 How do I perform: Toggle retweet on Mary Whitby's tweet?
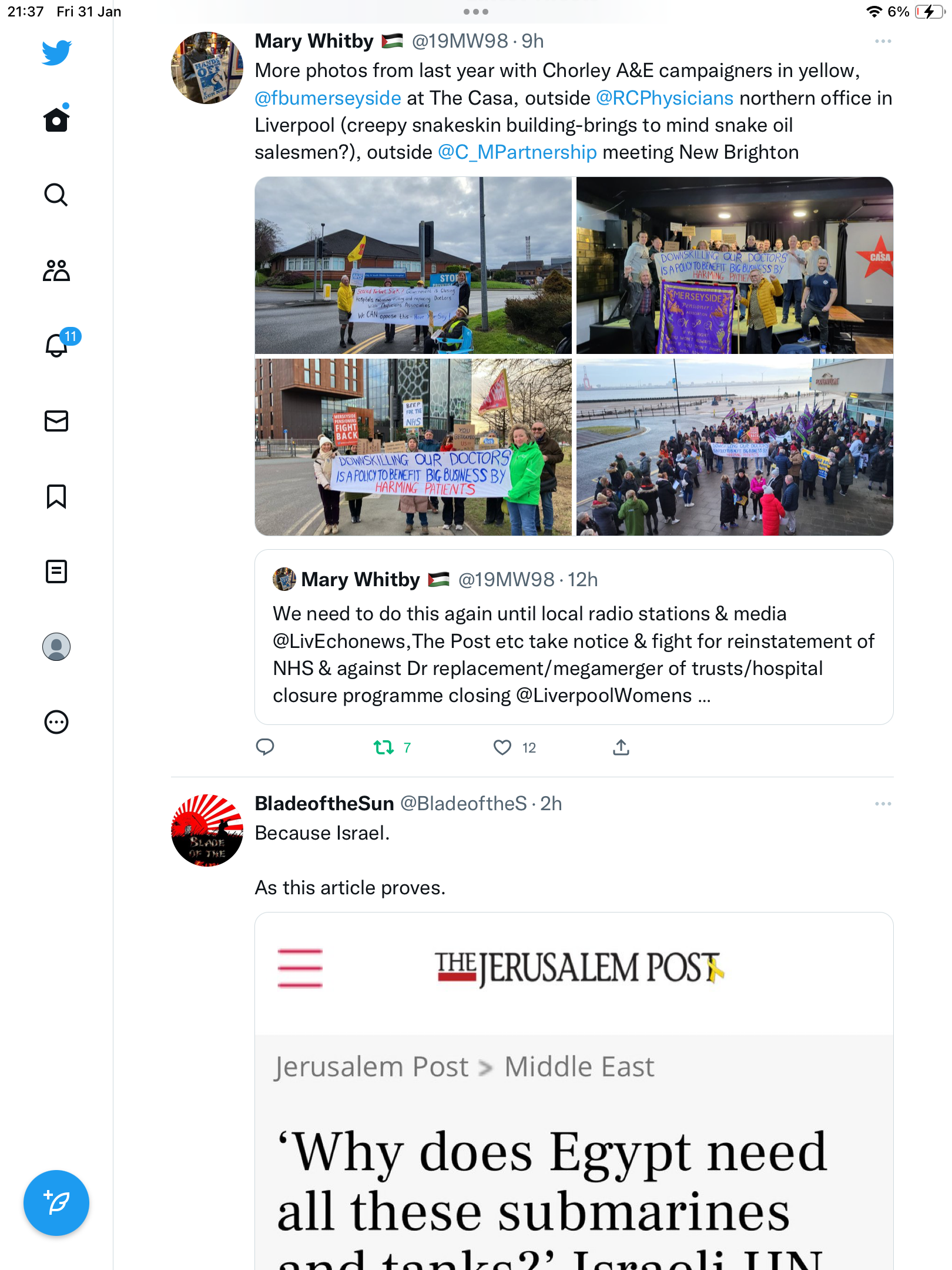coord(392,747)
